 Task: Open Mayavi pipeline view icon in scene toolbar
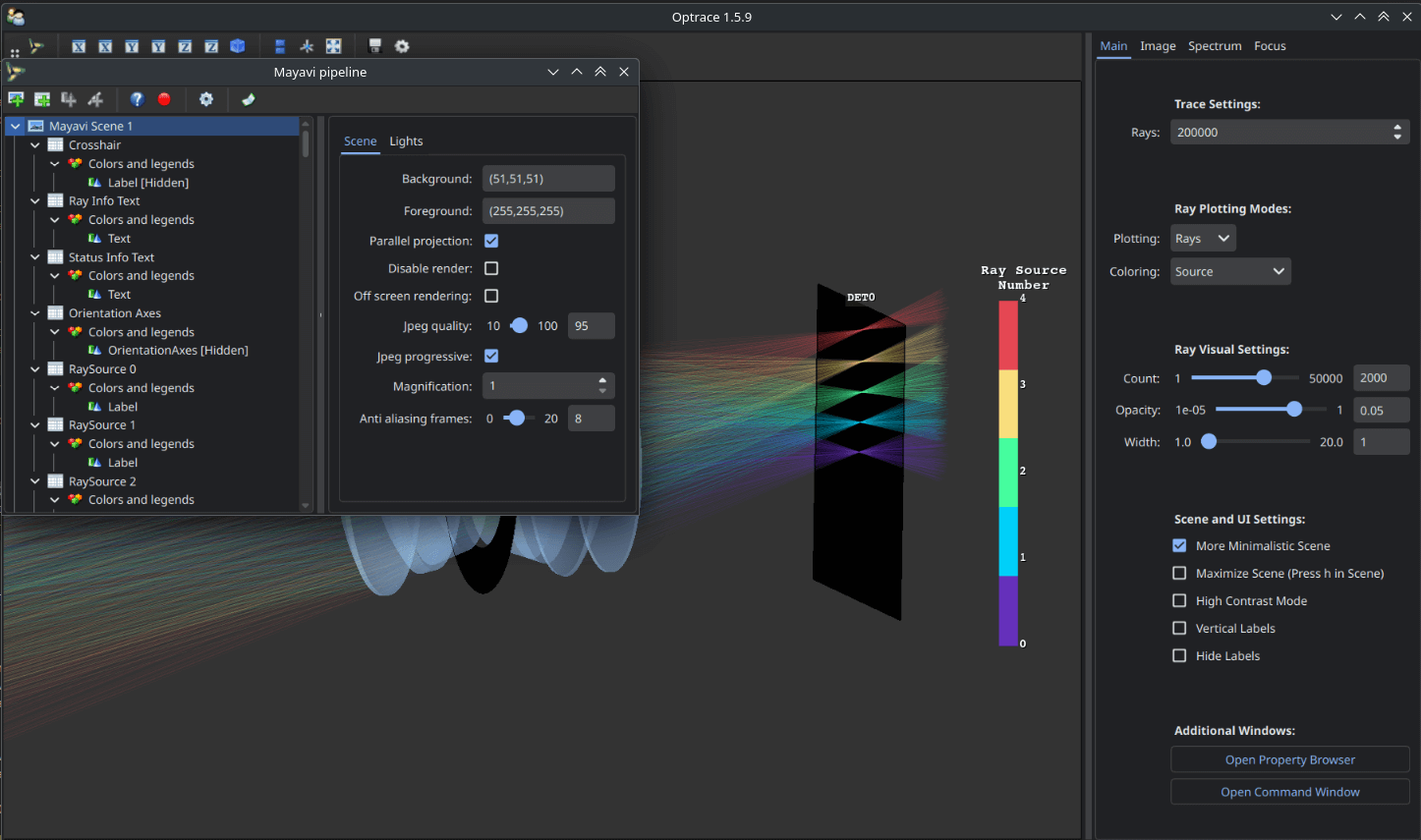pyautogui.click(x=36, y=46)
